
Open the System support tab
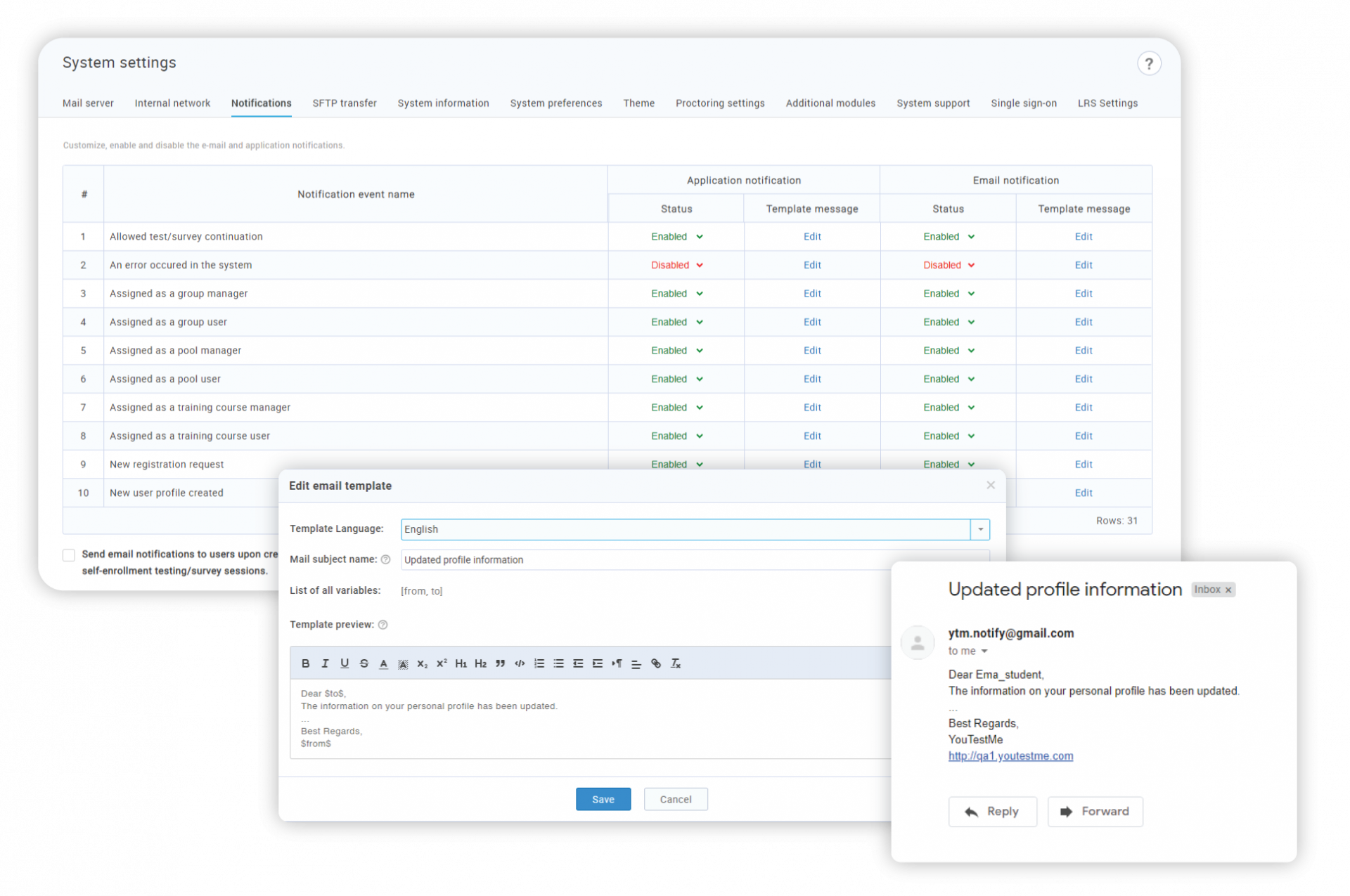(933, 103)
